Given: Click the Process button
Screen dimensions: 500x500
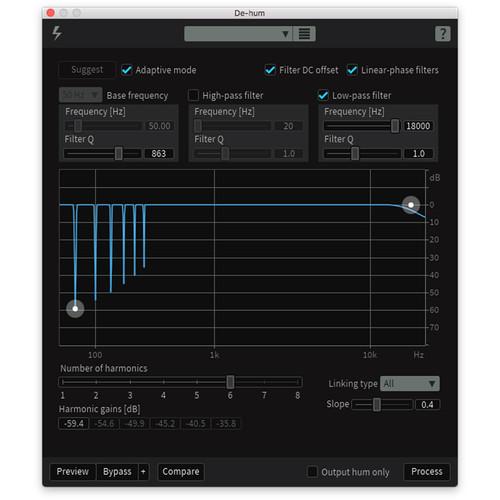Looking at the screenshot, I should coord(427,472).
